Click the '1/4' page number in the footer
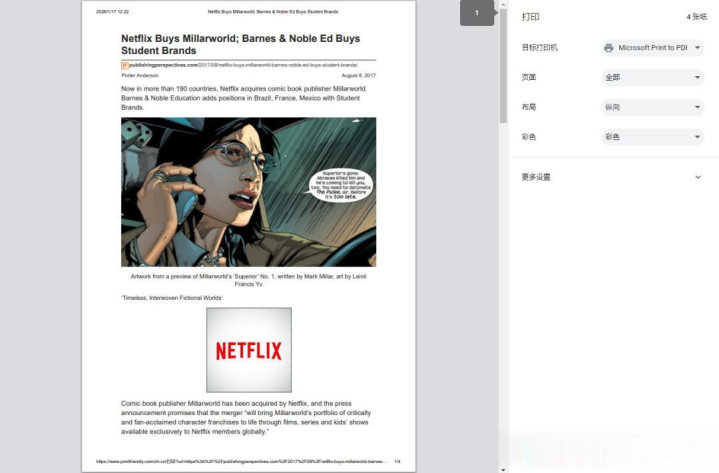 [x=397, y=462]
